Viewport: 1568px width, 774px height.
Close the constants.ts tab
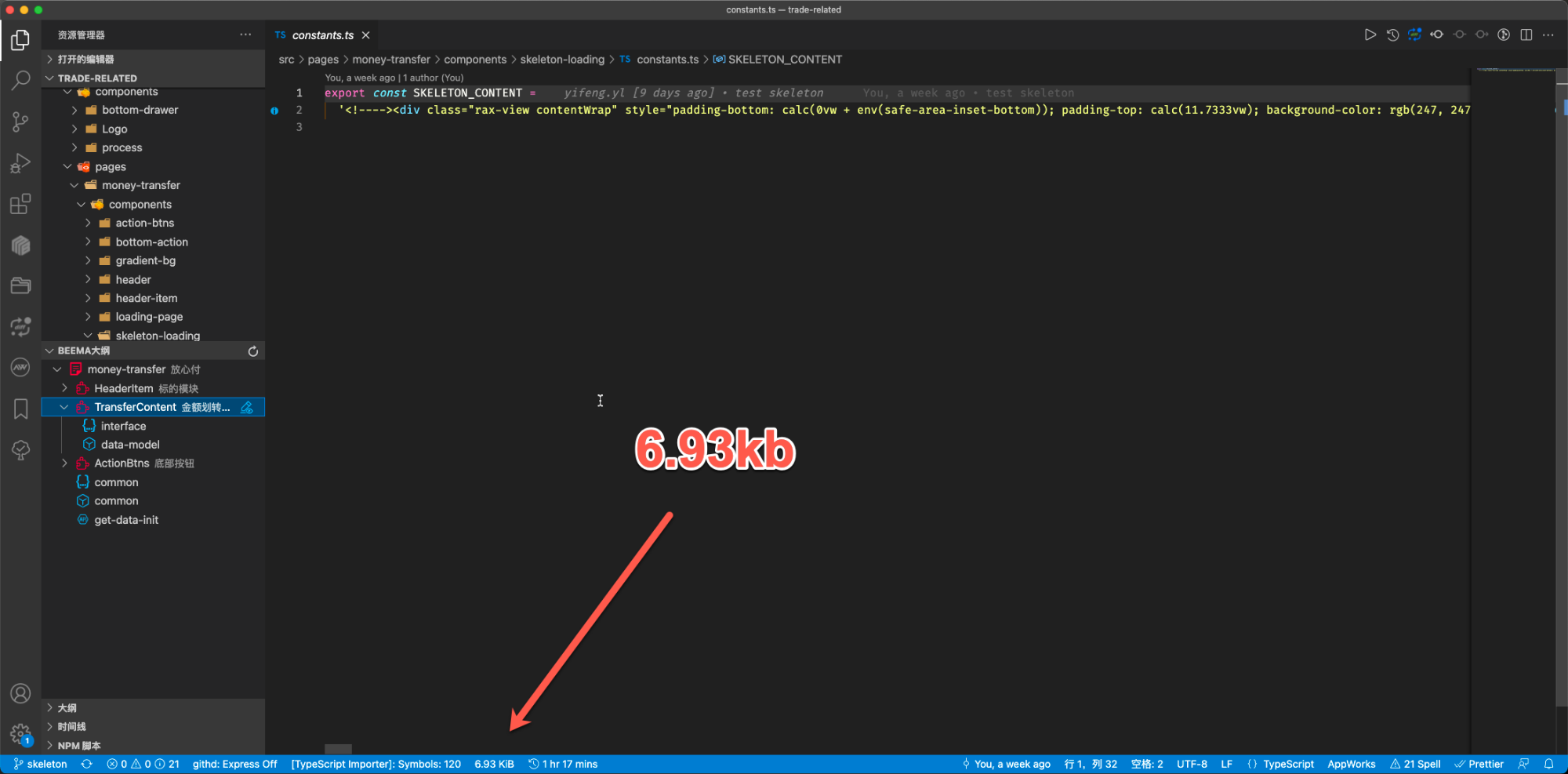(365, 35)
